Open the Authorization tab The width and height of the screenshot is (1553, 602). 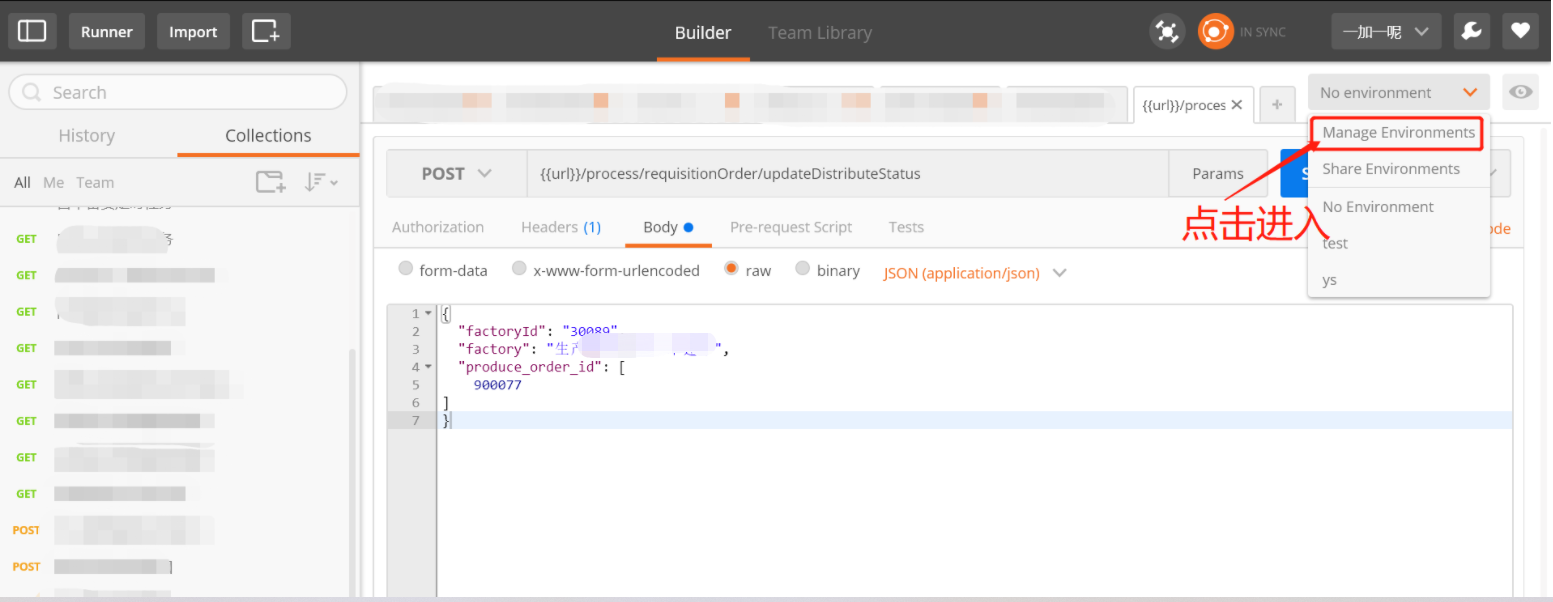pyautogui.click(x=438, y=227)
